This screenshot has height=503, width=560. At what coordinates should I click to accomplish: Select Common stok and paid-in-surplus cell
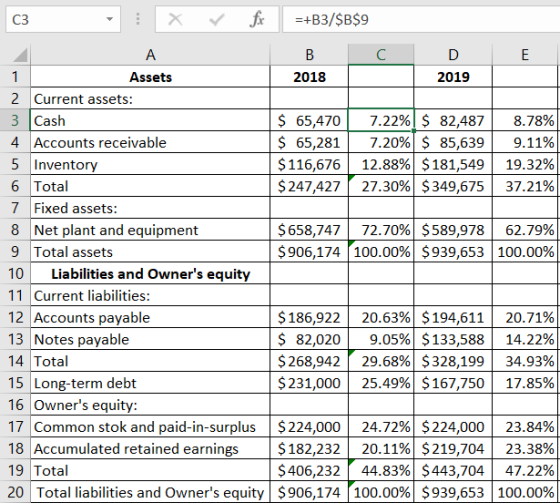(x=150, y=427)
